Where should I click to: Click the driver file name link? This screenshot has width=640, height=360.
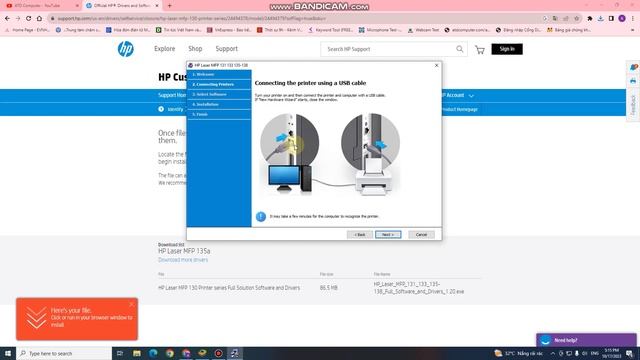[419, 288]
